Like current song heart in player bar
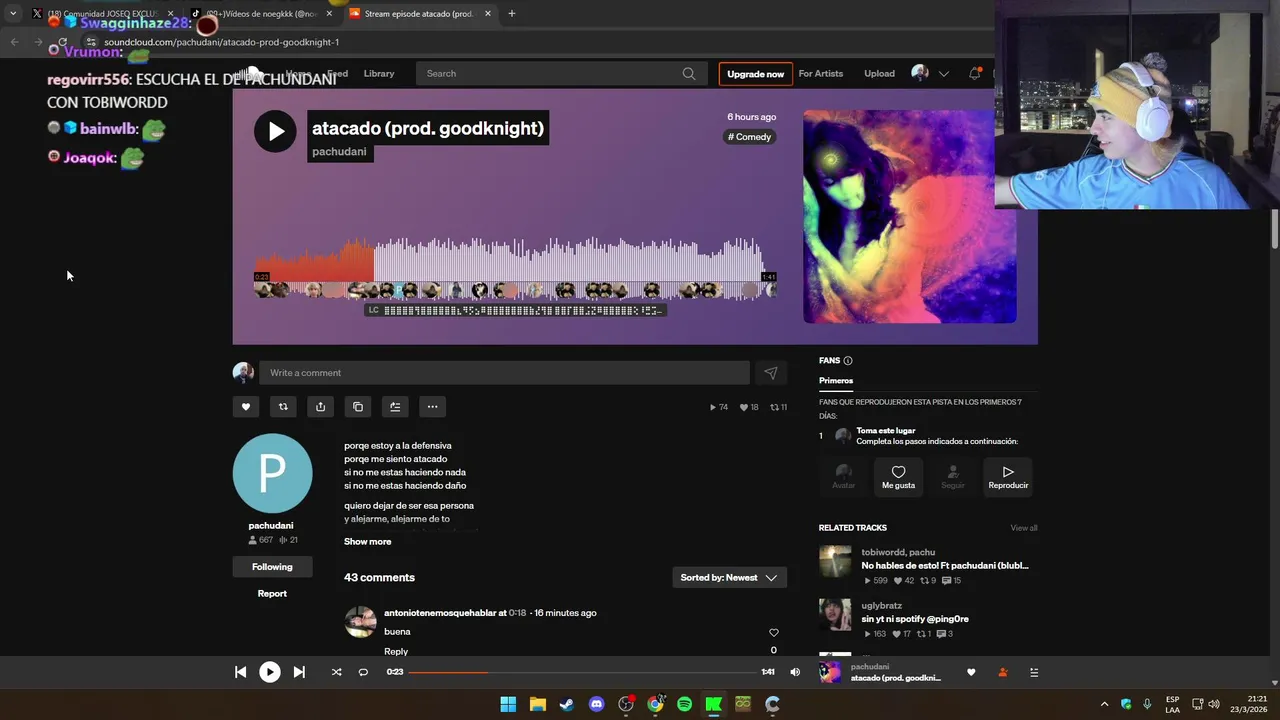 point(971,672)
